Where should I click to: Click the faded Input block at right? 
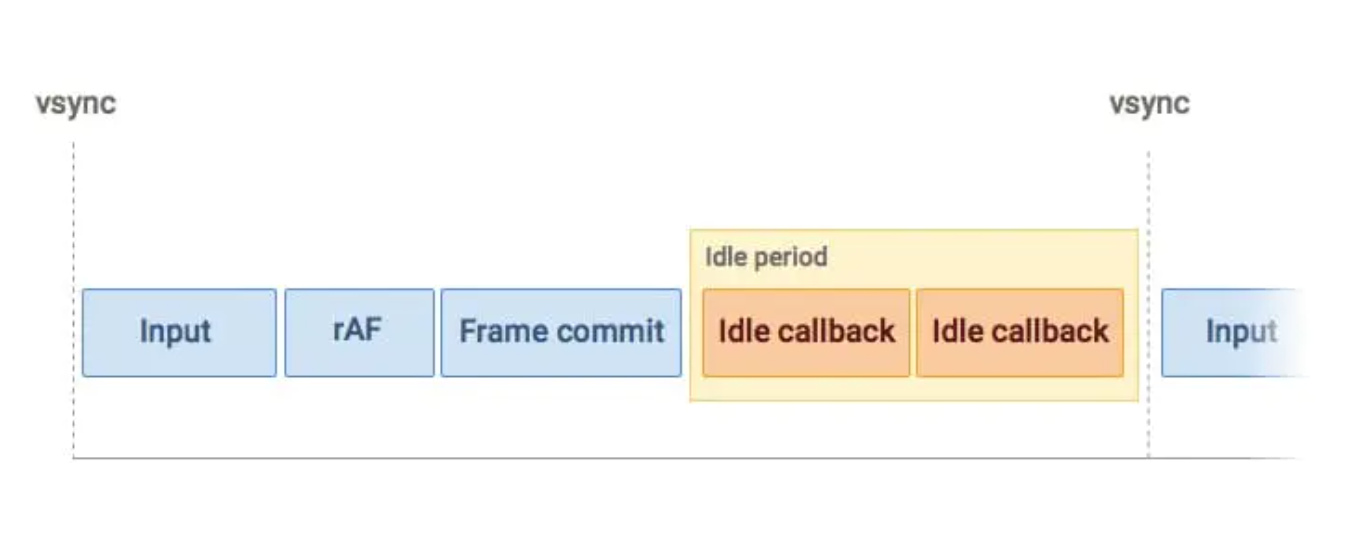tap(1234, 333)
